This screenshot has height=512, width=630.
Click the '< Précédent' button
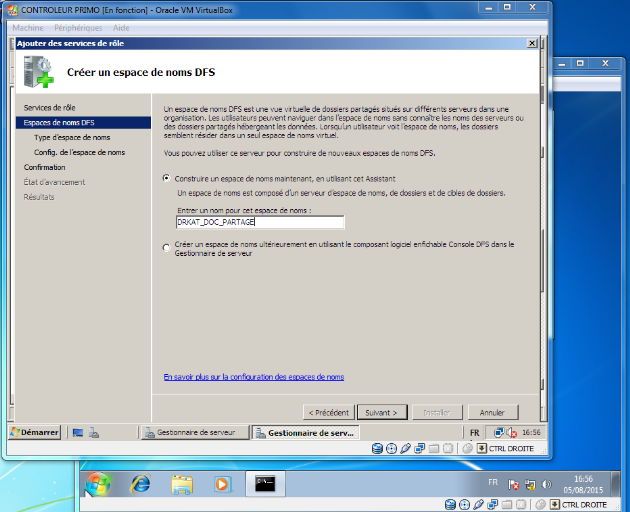click(x=329, y=412)
